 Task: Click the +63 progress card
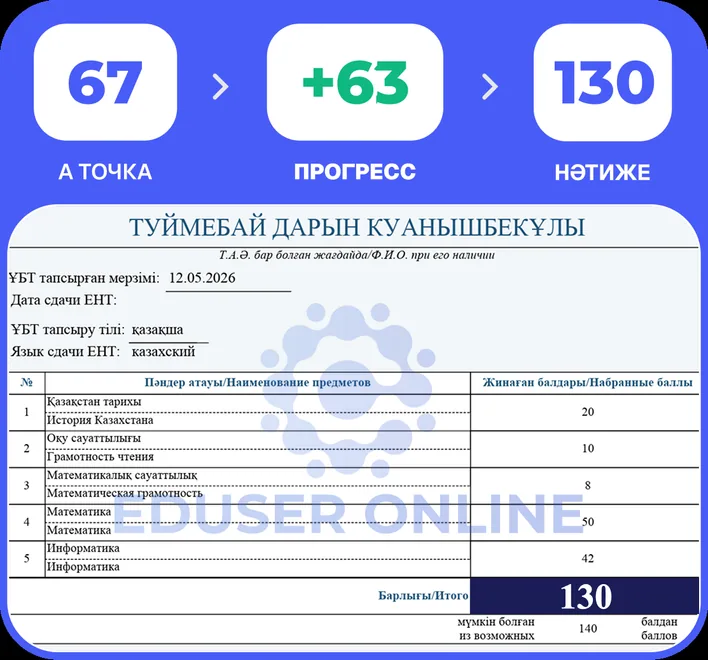pyautogui.click(x=355, y=82)
